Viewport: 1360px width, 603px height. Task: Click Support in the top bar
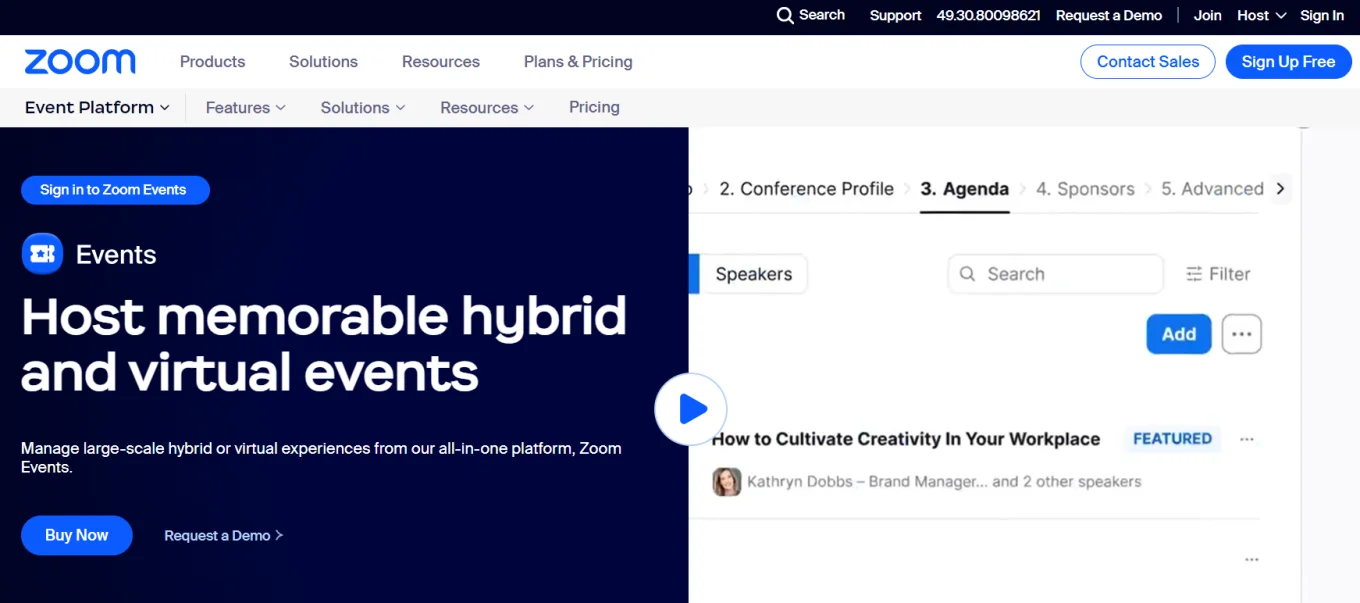click(x=895, y=15)
